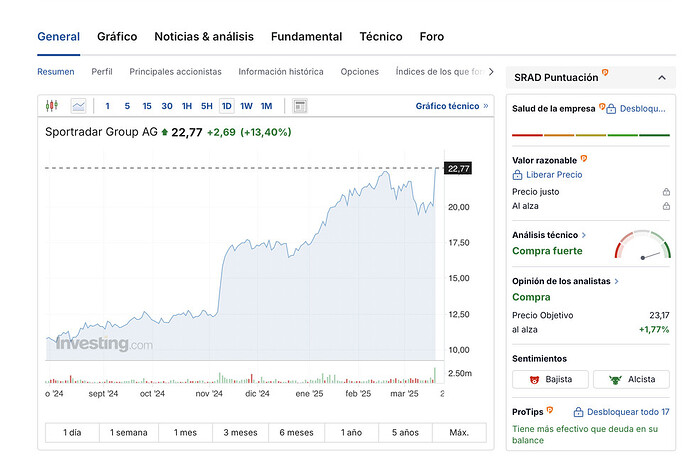Click Desbloquear todo 17 link
The height and width of the screenshot is (470, 690).
(x=628, y=412)
